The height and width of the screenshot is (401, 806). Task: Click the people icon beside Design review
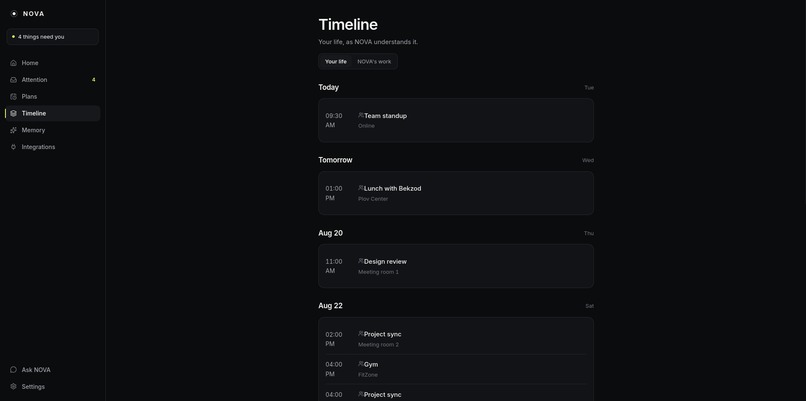pyautogui.click(x=361, y=261)
